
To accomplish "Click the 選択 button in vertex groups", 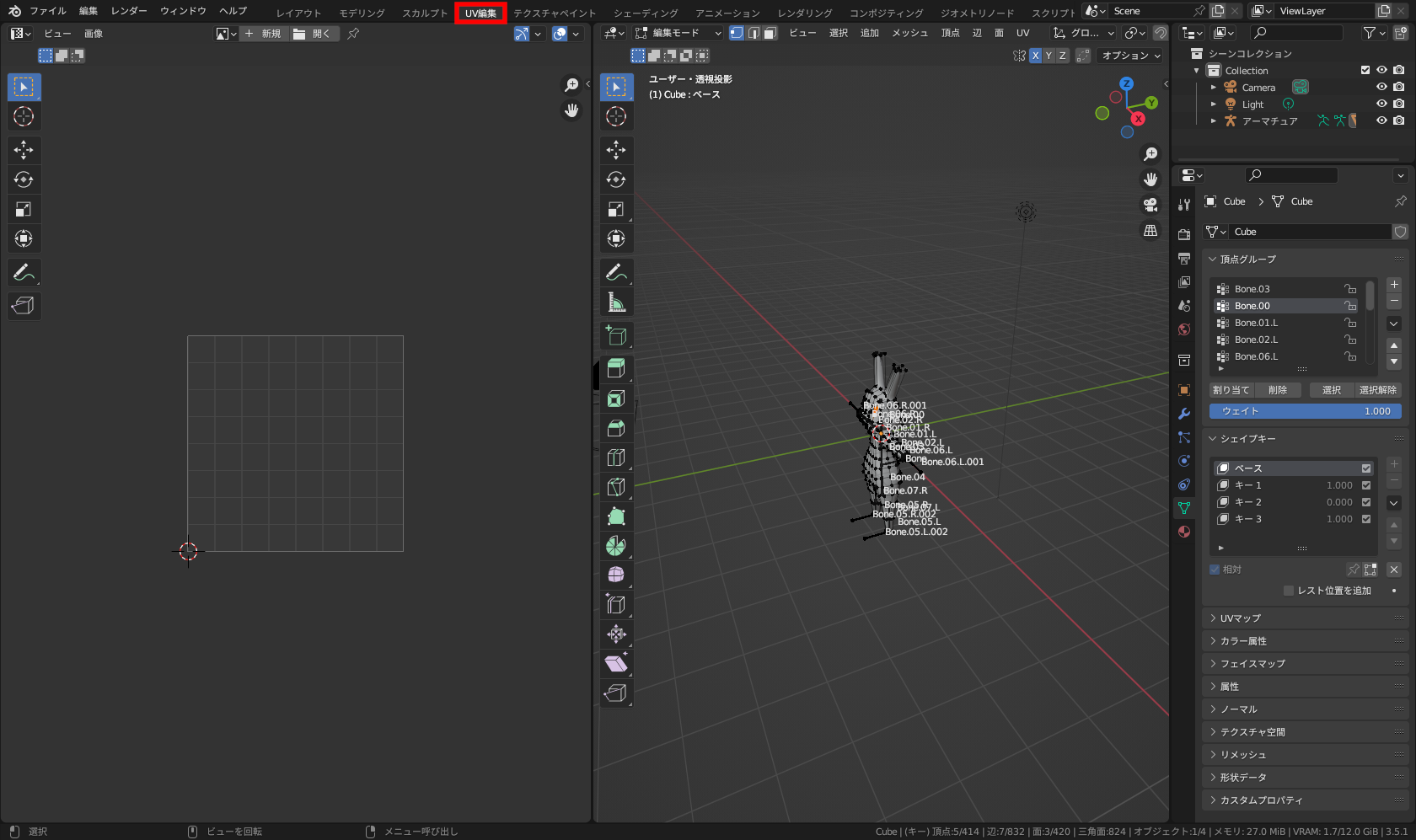I will (x=1332, y=390).
